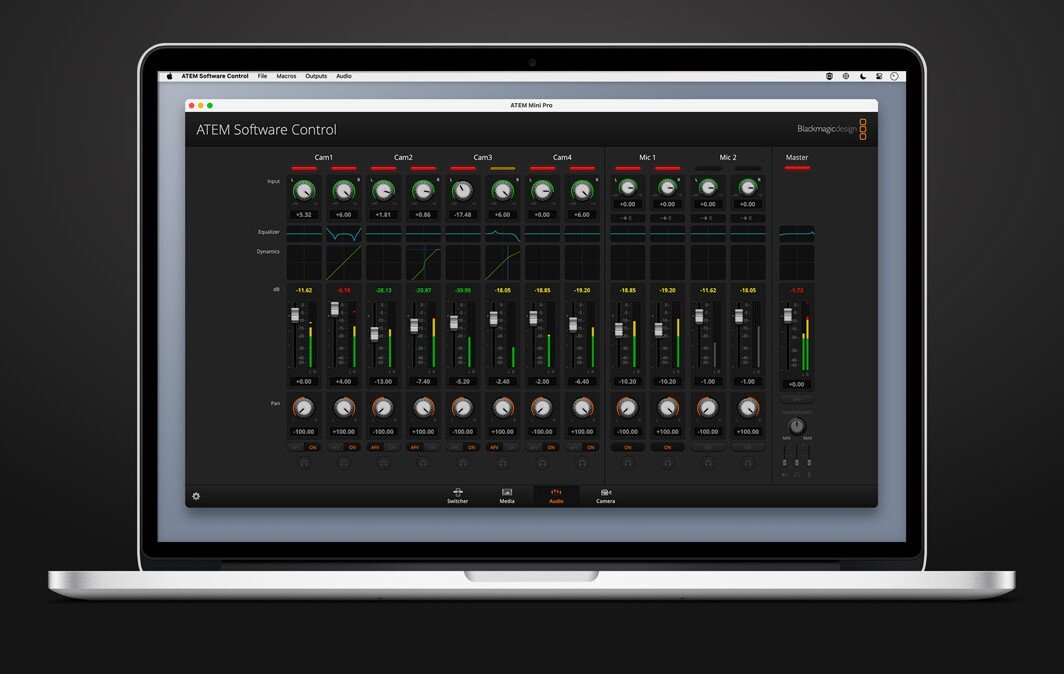Open the Camera tab
Screen dimensions: 1064x674
point(606,496)
